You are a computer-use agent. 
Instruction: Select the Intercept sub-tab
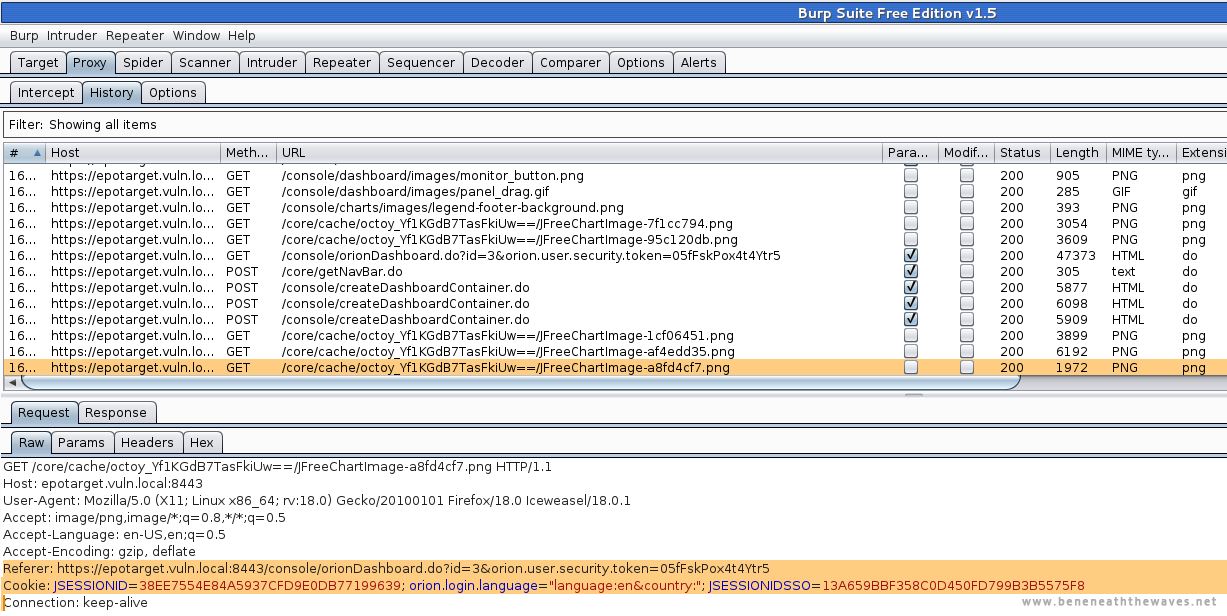point(46,92)
